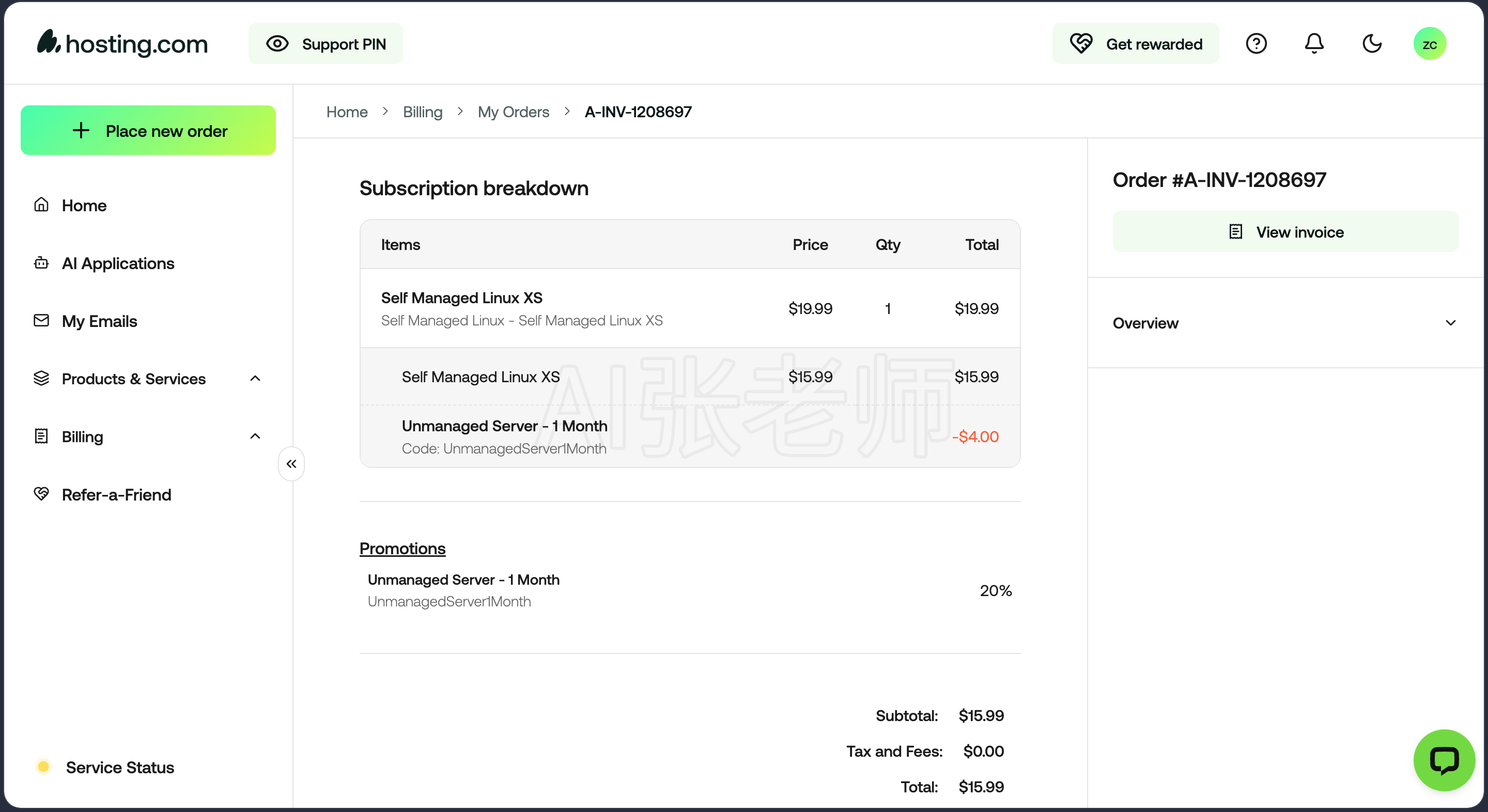Click the Qty column header
The width and height of the screenshot is (1488, 812).
click(887, 245)
